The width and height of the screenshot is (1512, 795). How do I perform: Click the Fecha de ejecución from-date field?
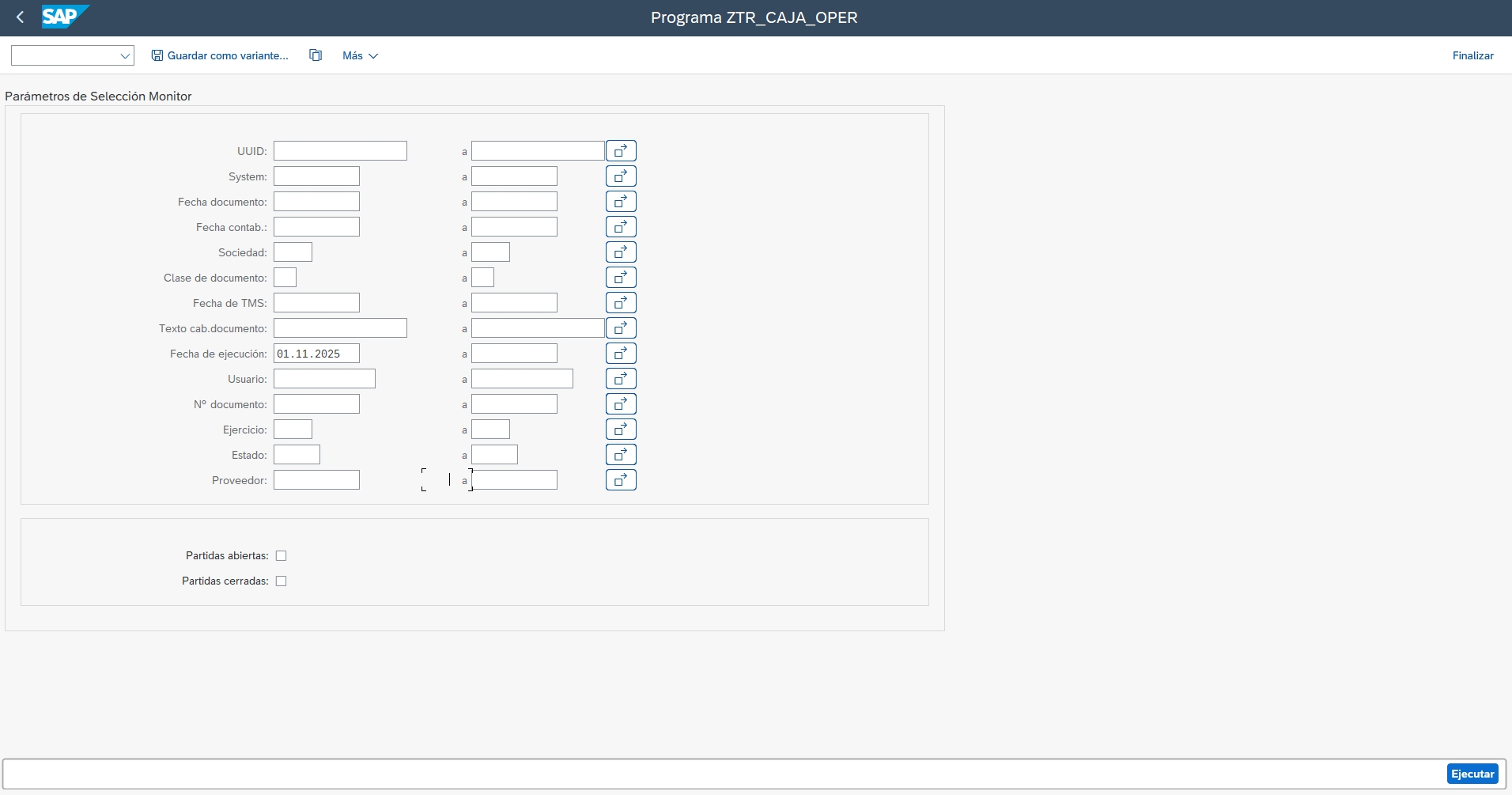316,354
